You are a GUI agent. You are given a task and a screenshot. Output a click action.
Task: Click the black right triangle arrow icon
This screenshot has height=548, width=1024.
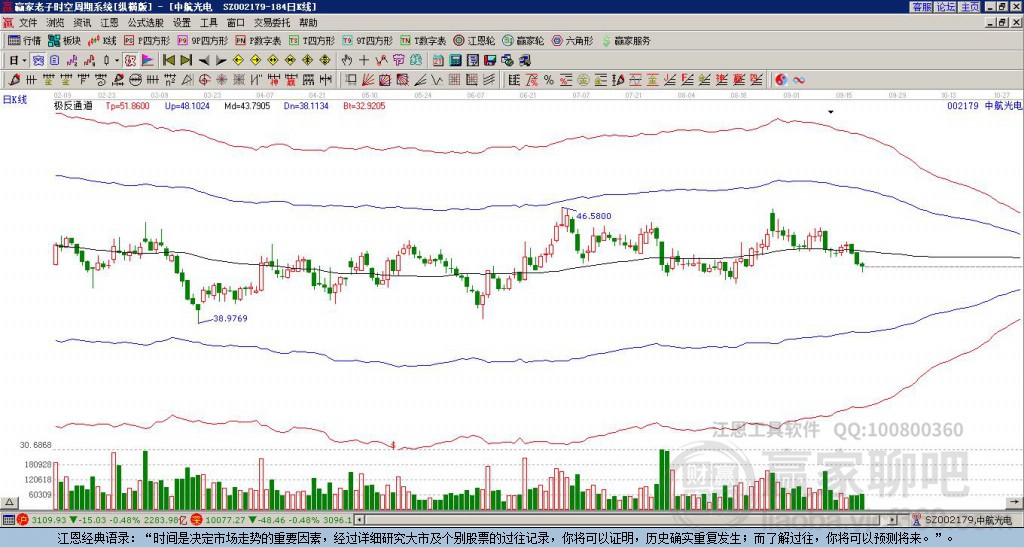tap(221, 61)
